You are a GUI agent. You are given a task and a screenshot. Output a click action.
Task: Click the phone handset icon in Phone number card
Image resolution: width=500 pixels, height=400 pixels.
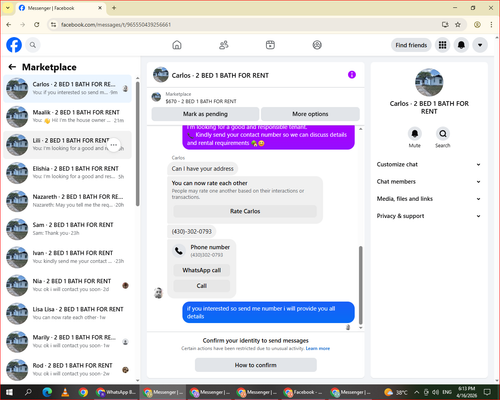pos(179,251)
